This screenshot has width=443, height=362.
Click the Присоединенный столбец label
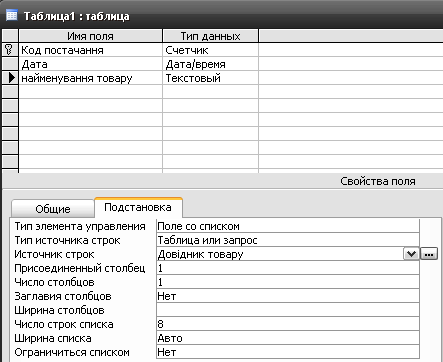click(80, 268)
